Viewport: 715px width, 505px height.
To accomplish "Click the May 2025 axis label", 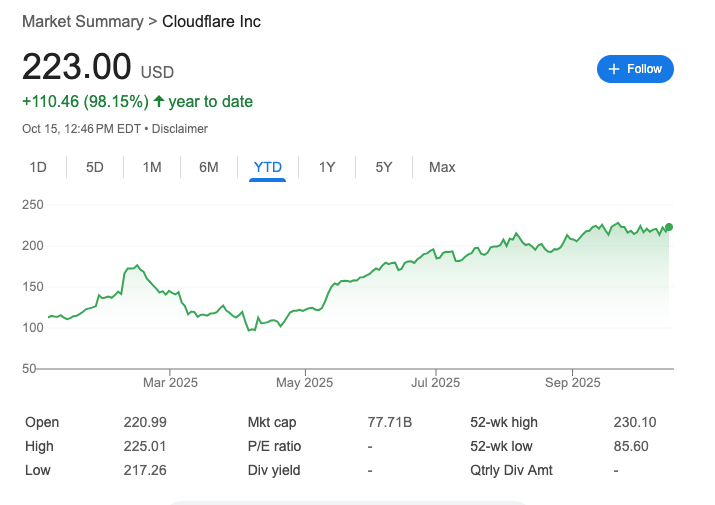I will [304, 383].
